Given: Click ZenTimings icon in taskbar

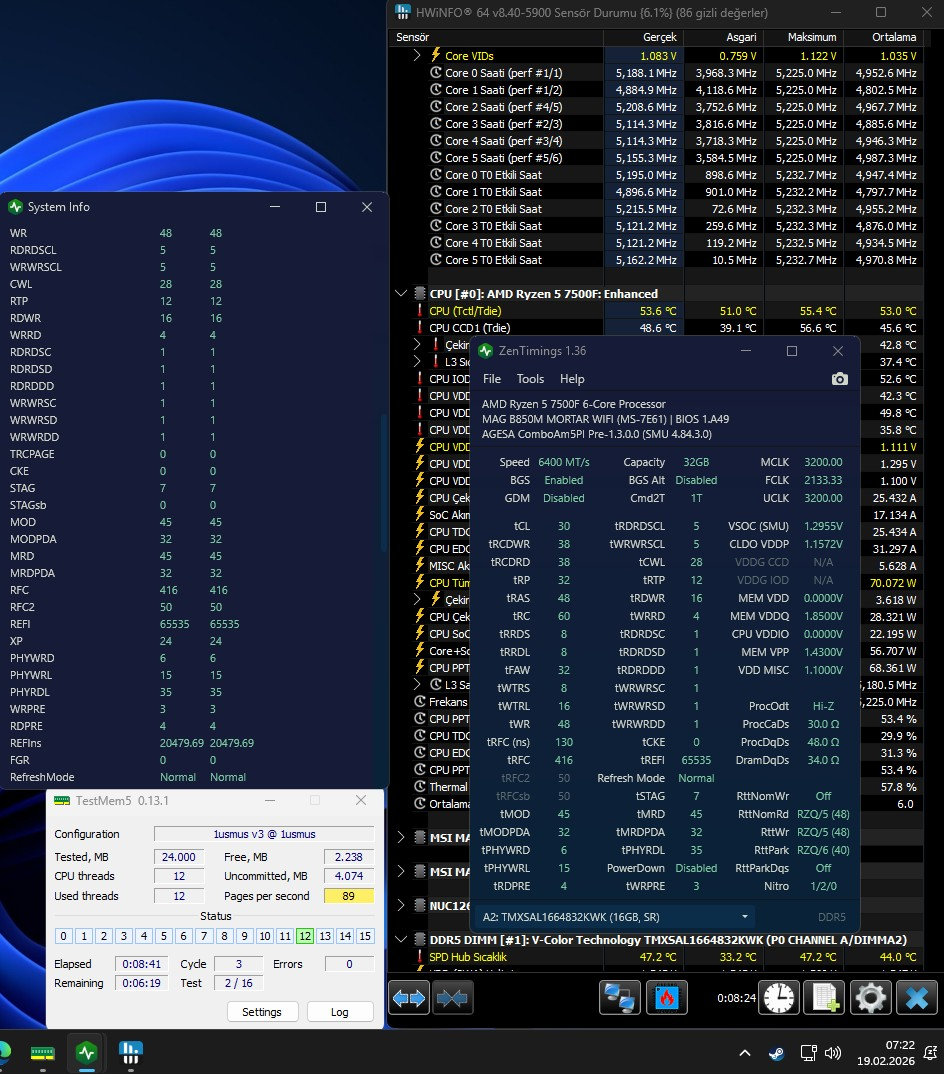Looking at the screenshot, I should tap(86, 1053).
